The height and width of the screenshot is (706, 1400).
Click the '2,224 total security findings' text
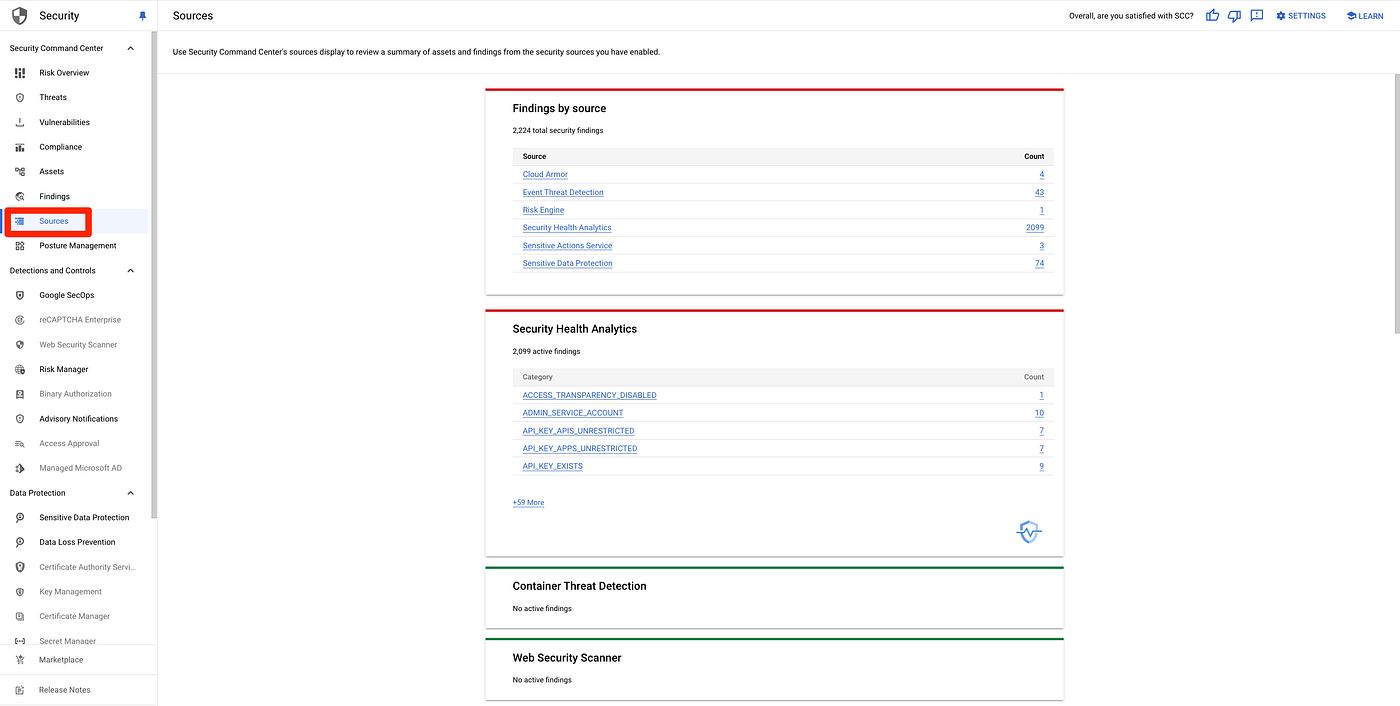(558, 131)
